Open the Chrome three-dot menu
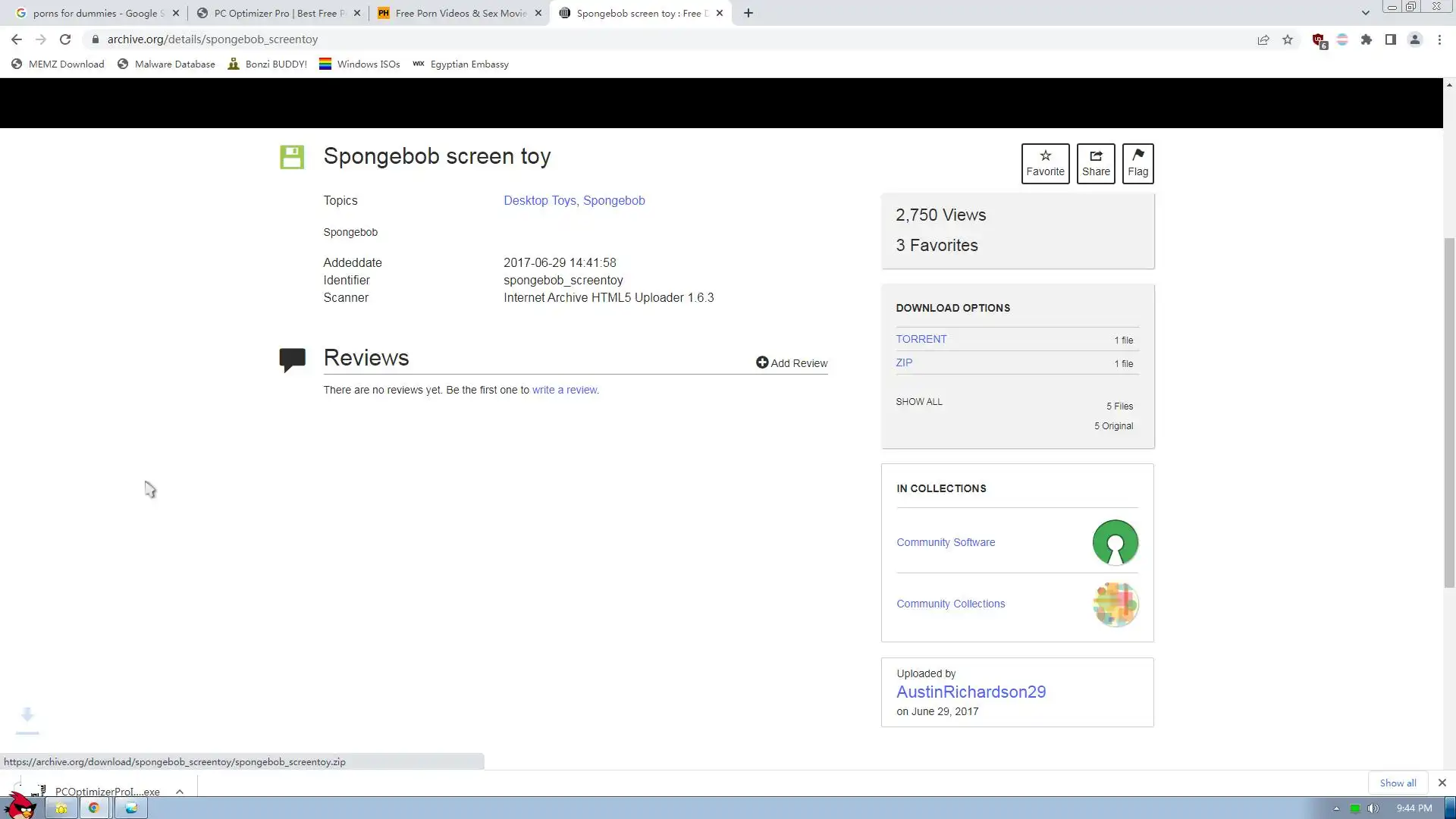 [1439, 39]
